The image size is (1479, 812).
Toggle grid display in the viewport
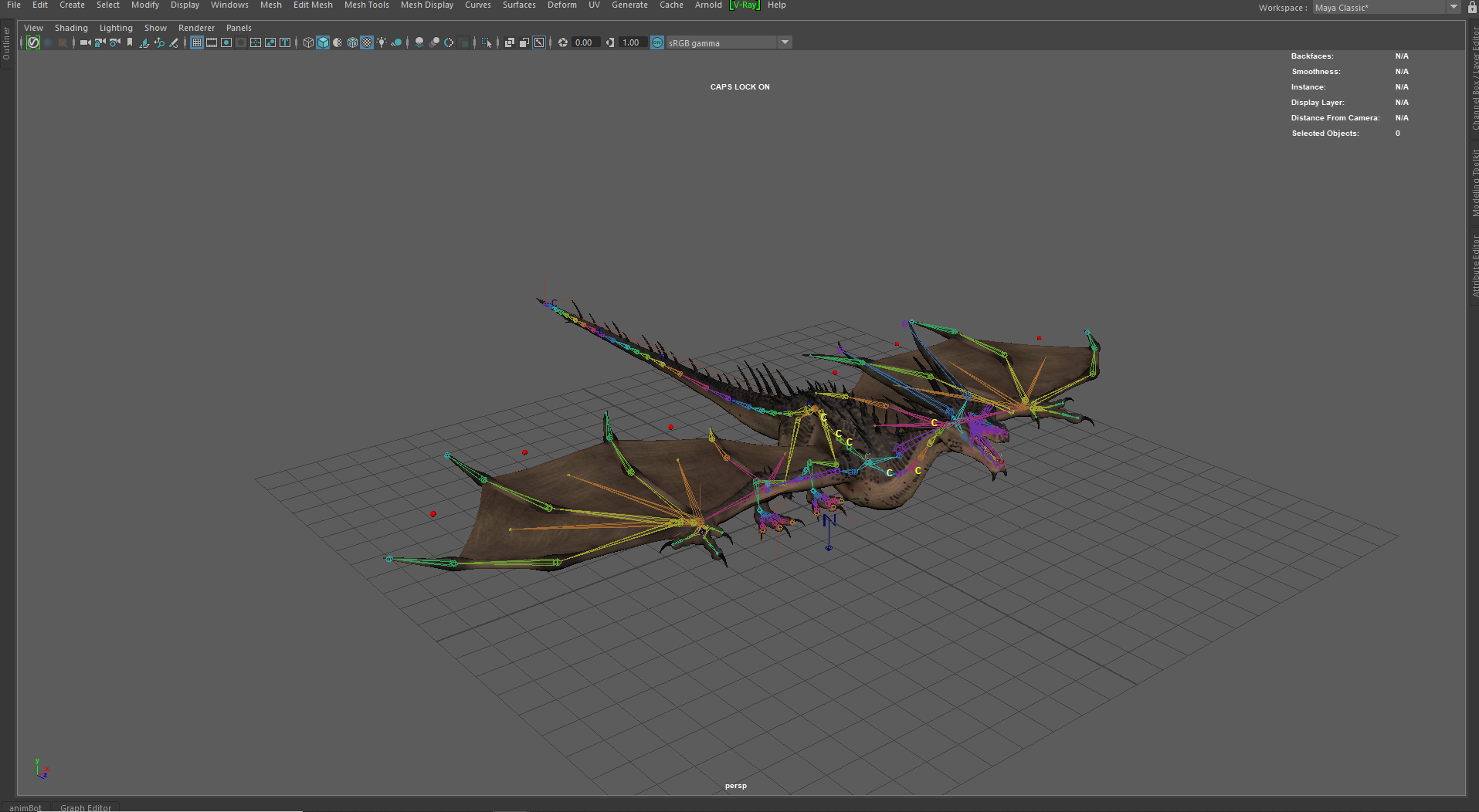197,42
